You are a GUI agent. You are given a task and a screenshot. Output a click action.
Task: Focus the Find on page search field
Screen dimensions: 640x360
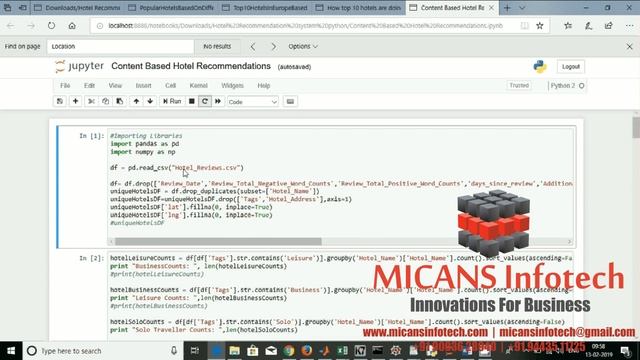pyautogui.click(x=120, y=47)
